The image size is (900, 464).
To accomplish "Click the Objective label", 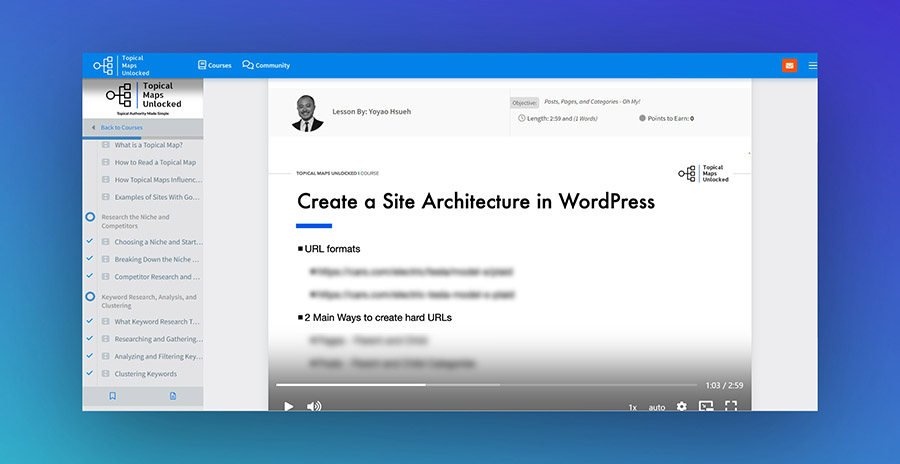I will coord(525,103).
